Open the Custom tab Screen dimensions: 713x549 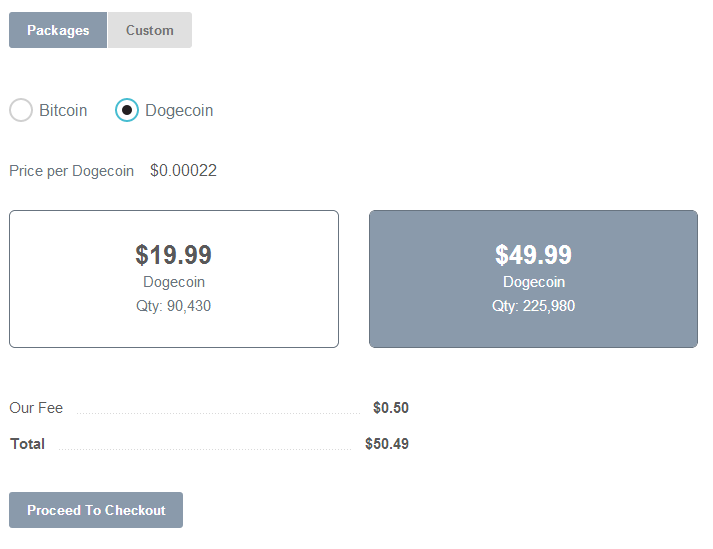pos(149,30)
